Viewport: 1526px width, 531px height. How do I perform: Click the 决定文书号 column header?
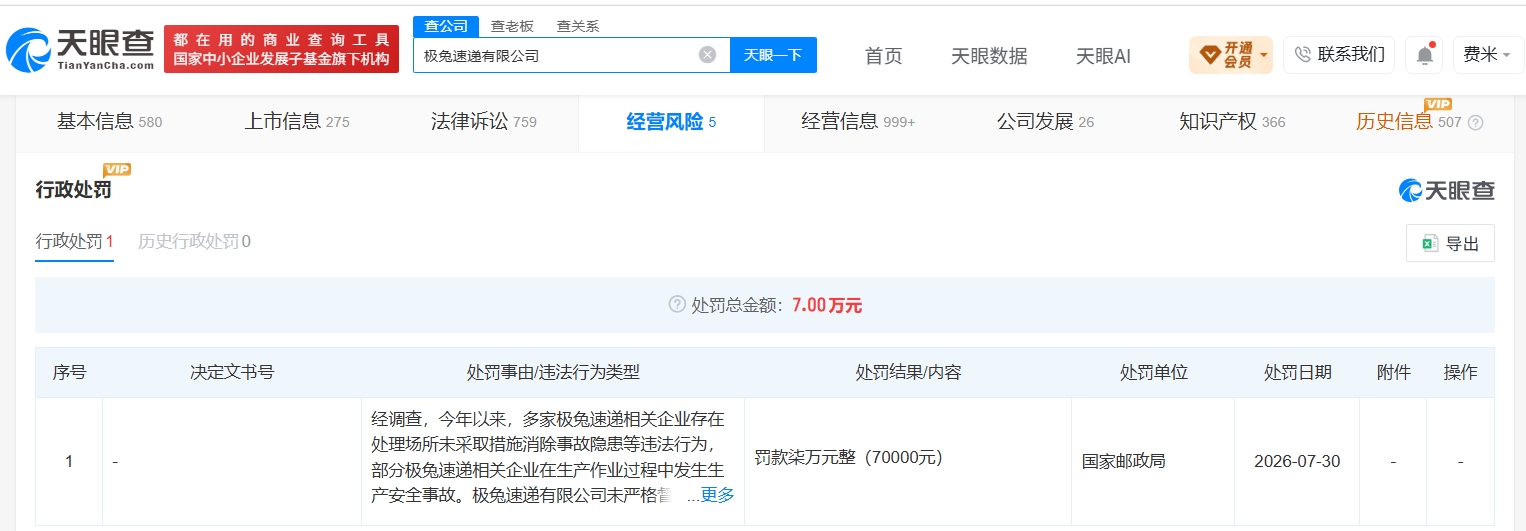click(x=232, y=372)
